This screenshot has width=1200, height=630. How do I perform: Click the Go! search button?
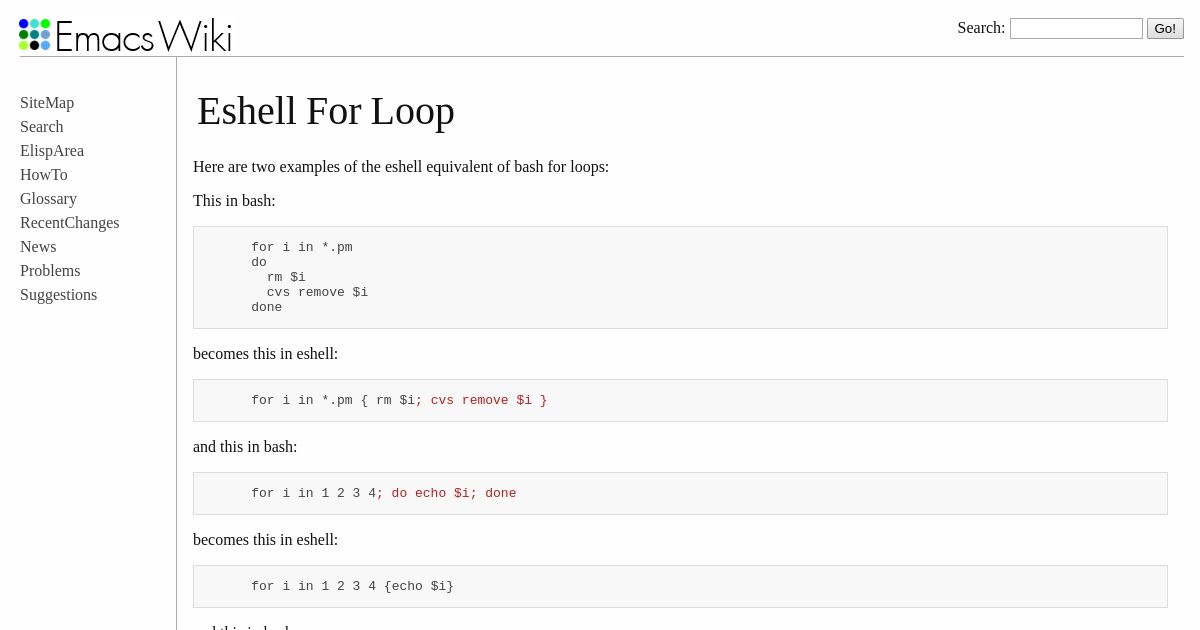[1165, 28]
